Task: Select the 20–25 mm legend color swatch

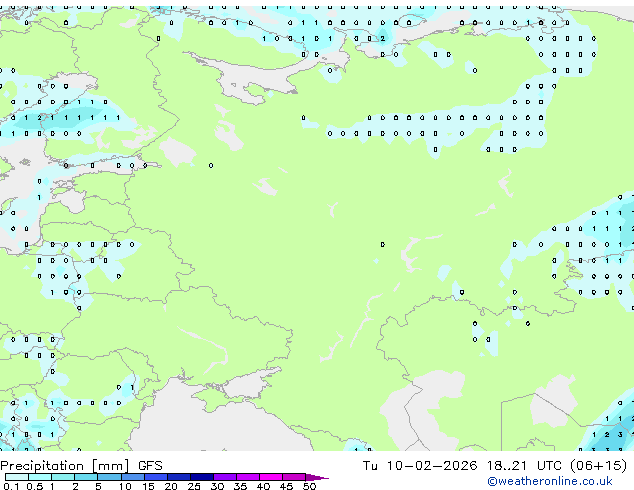Action: coord(179,477)
